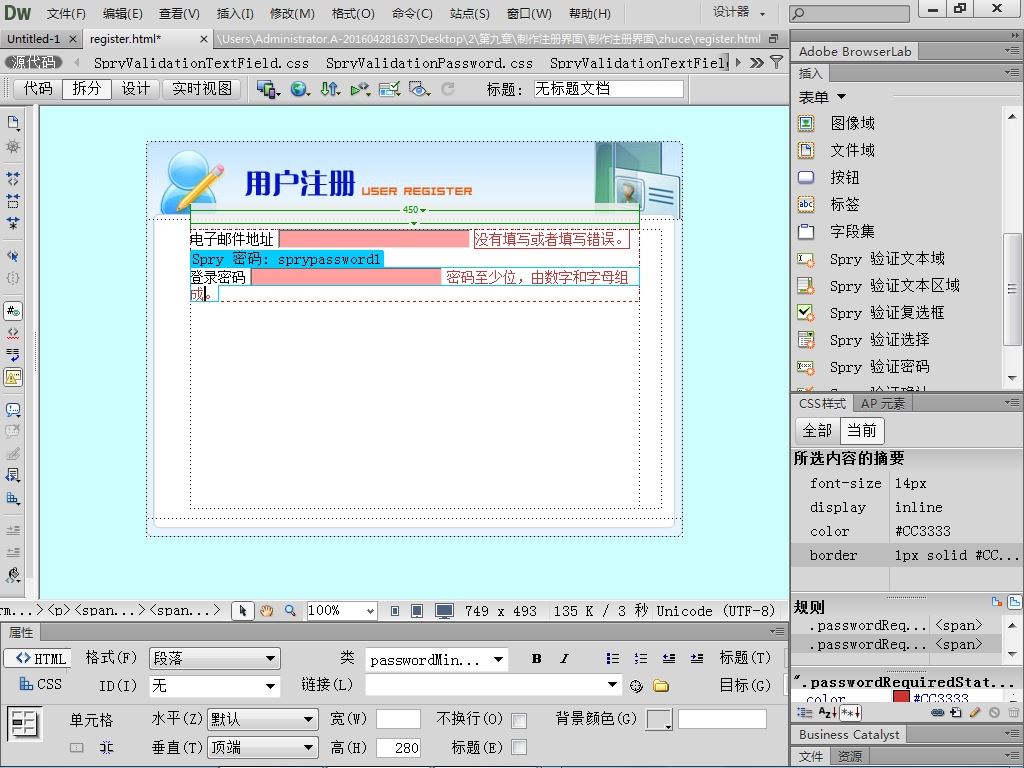The width and height of the screenshot is (1024, 768).
Task: Open the 表单 insert category dropdown
Action: [822, 97]
